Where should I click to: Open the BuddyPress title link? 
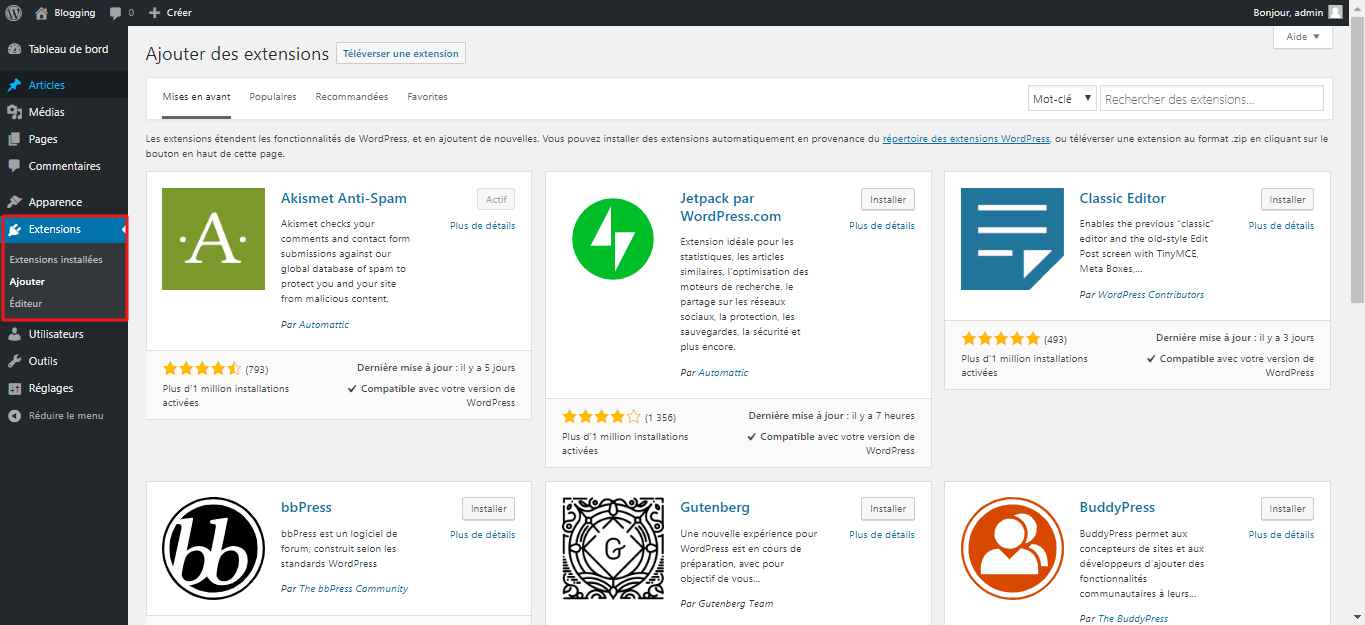[x=1117, y=507]
